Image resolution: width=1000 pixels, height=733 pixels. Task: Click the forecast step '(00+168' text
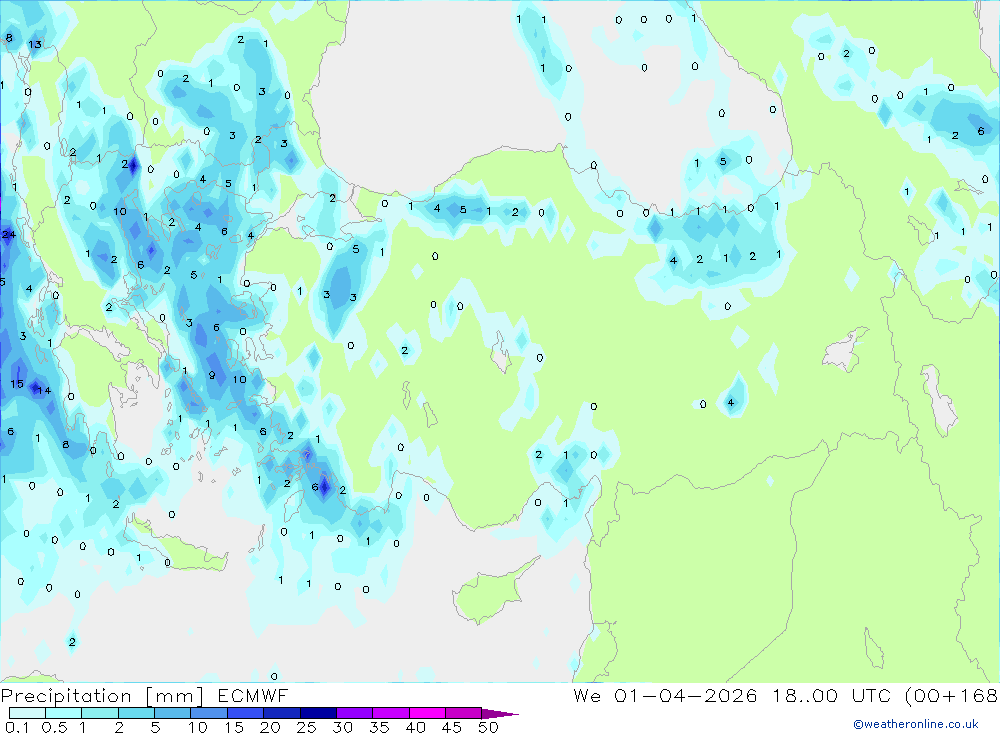[952, 695]
